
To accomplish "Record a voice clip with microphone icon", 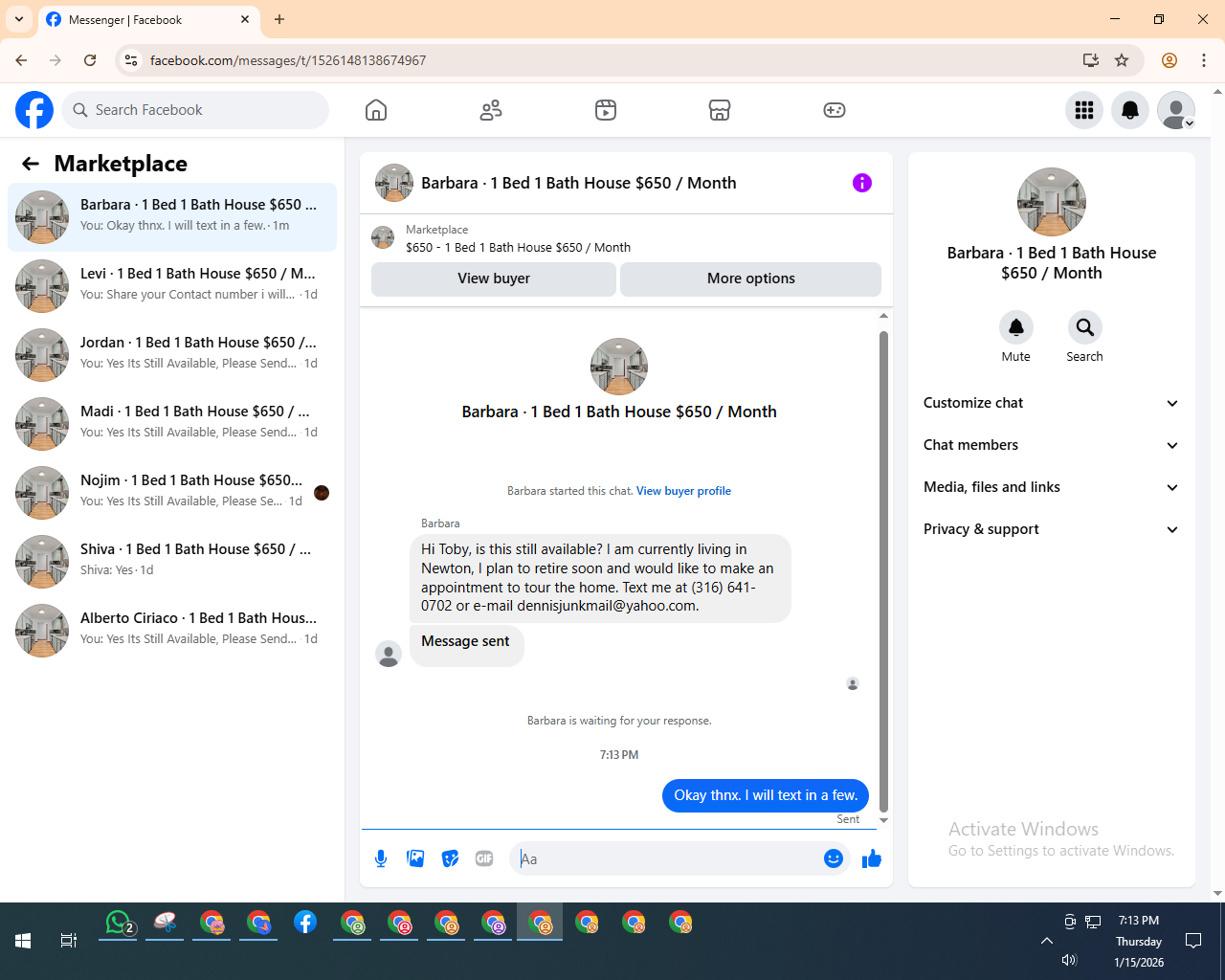I will 381,858.
